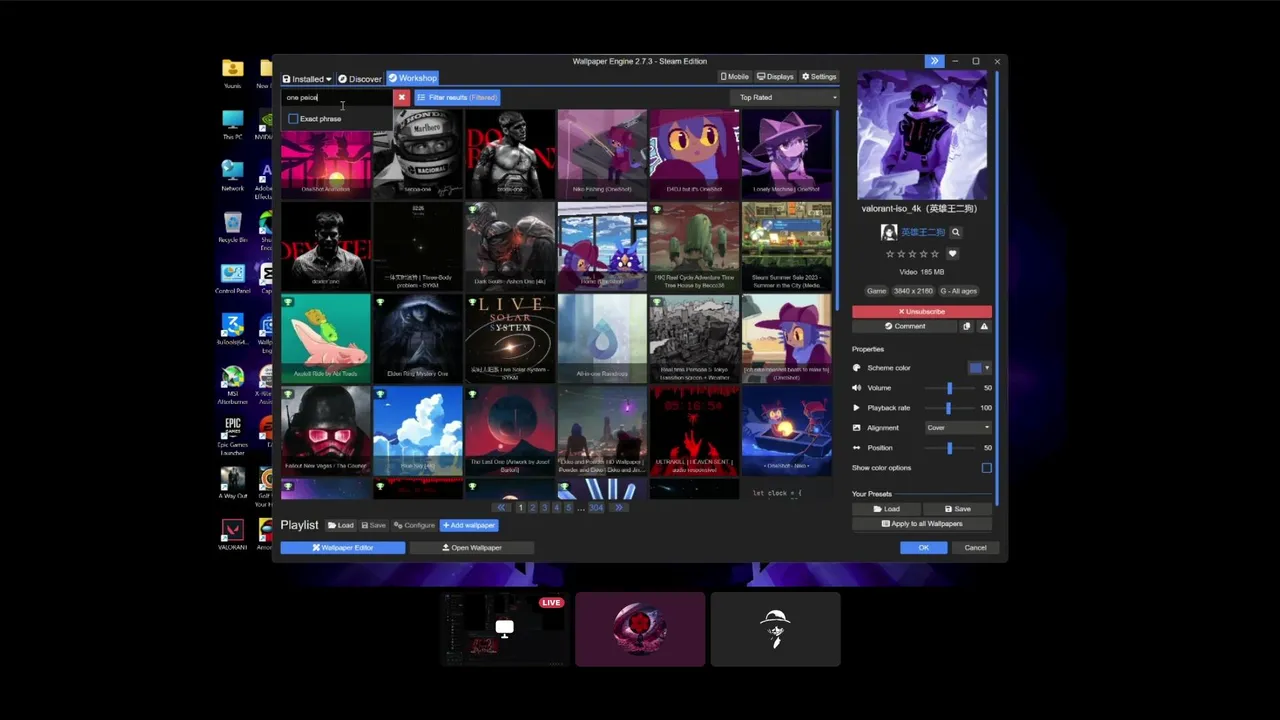
Task: Select the Lonely Machine OneShot wallpaper
Action: click(x=786, y=154)
